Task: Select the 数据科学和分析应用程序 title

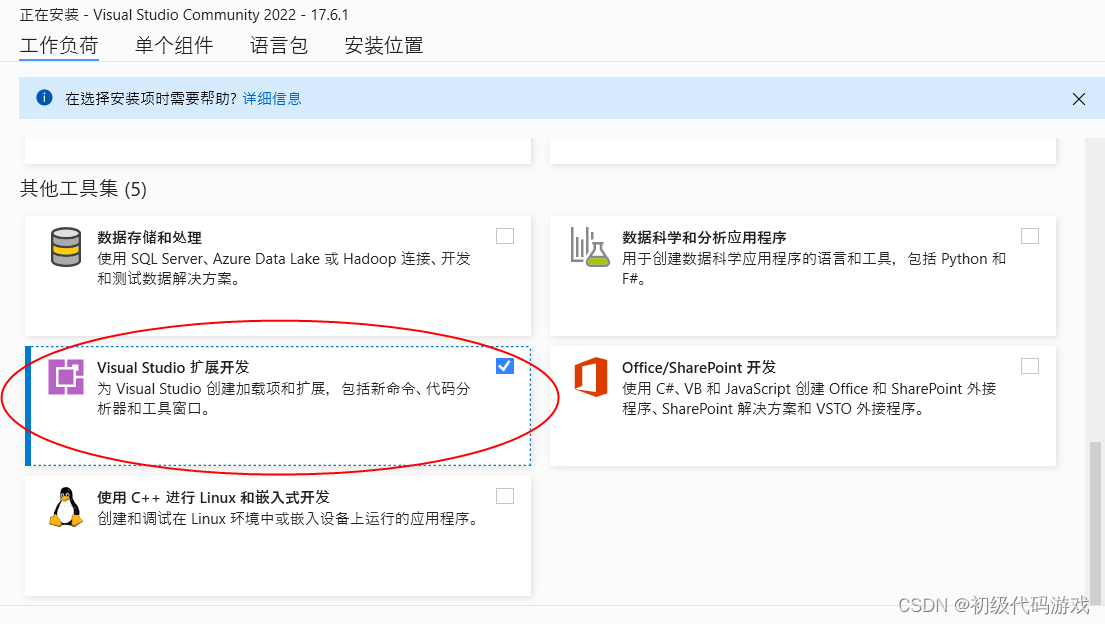Action: coord(704,238)
